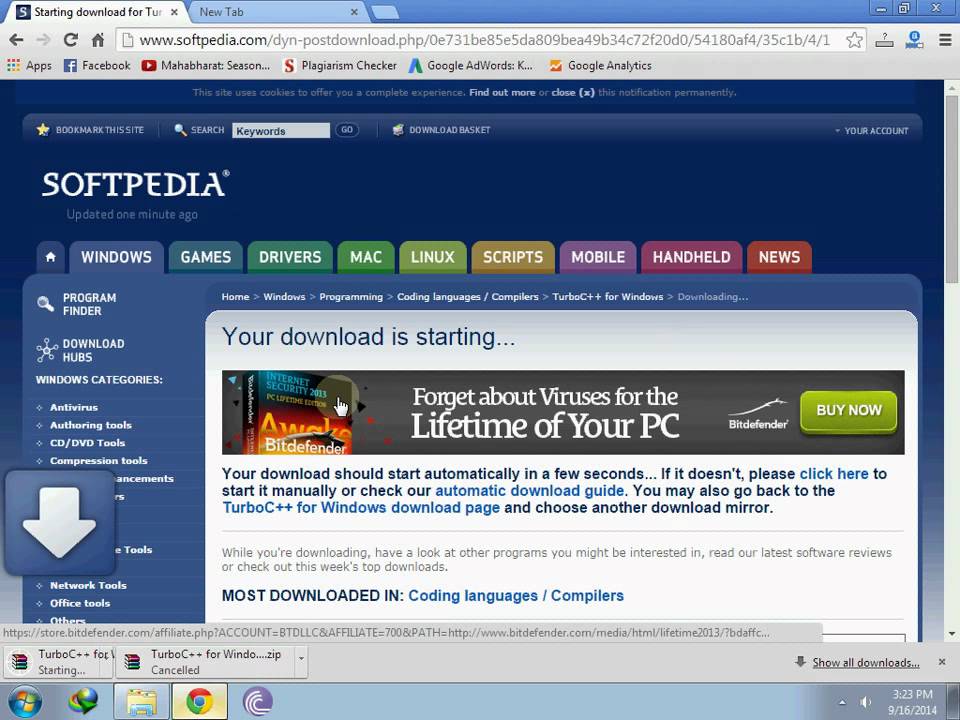The height and width of the screenshot is (720, 960).
Task: Close the cookie notification permanently
Action: coord(572,92)
